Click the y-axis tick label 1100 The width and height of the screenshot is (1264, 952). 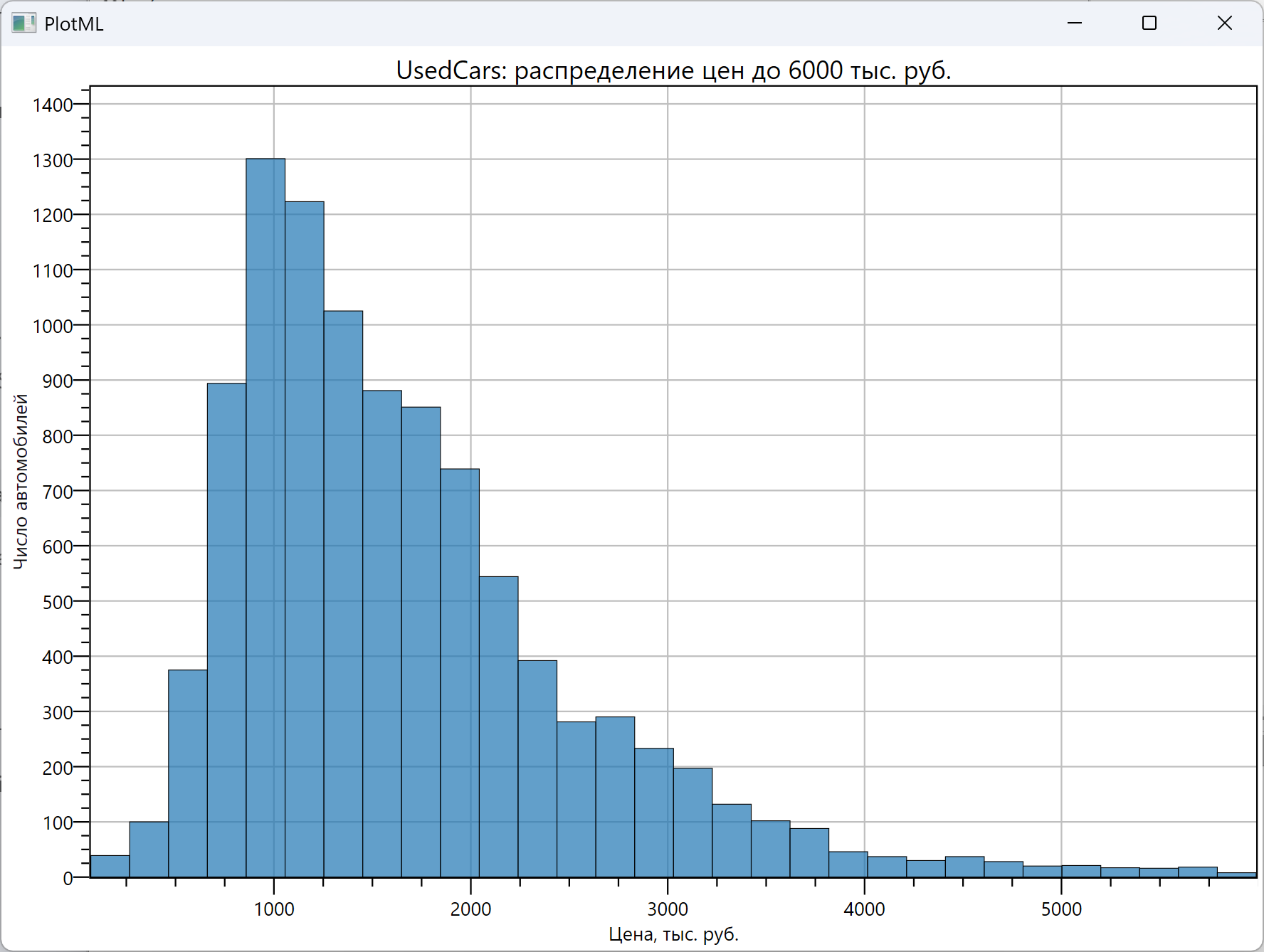[x=53, y=271]
